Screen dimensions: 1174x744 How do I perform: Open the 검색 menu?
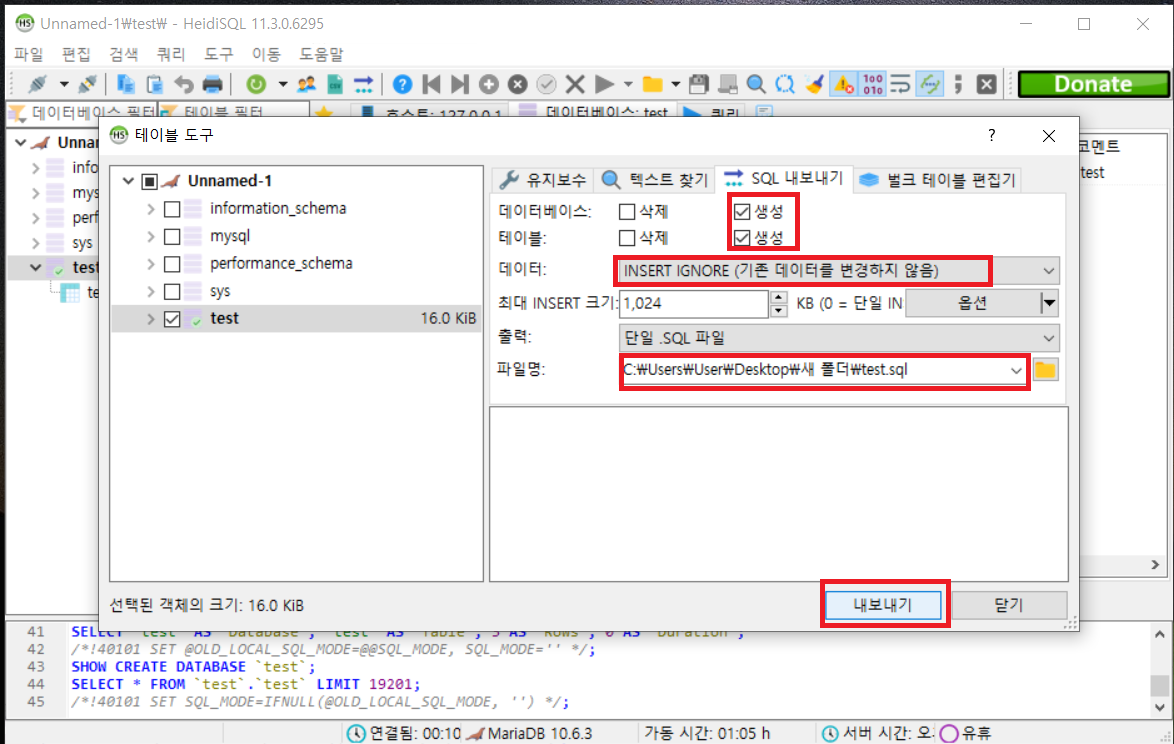point(124,54)
